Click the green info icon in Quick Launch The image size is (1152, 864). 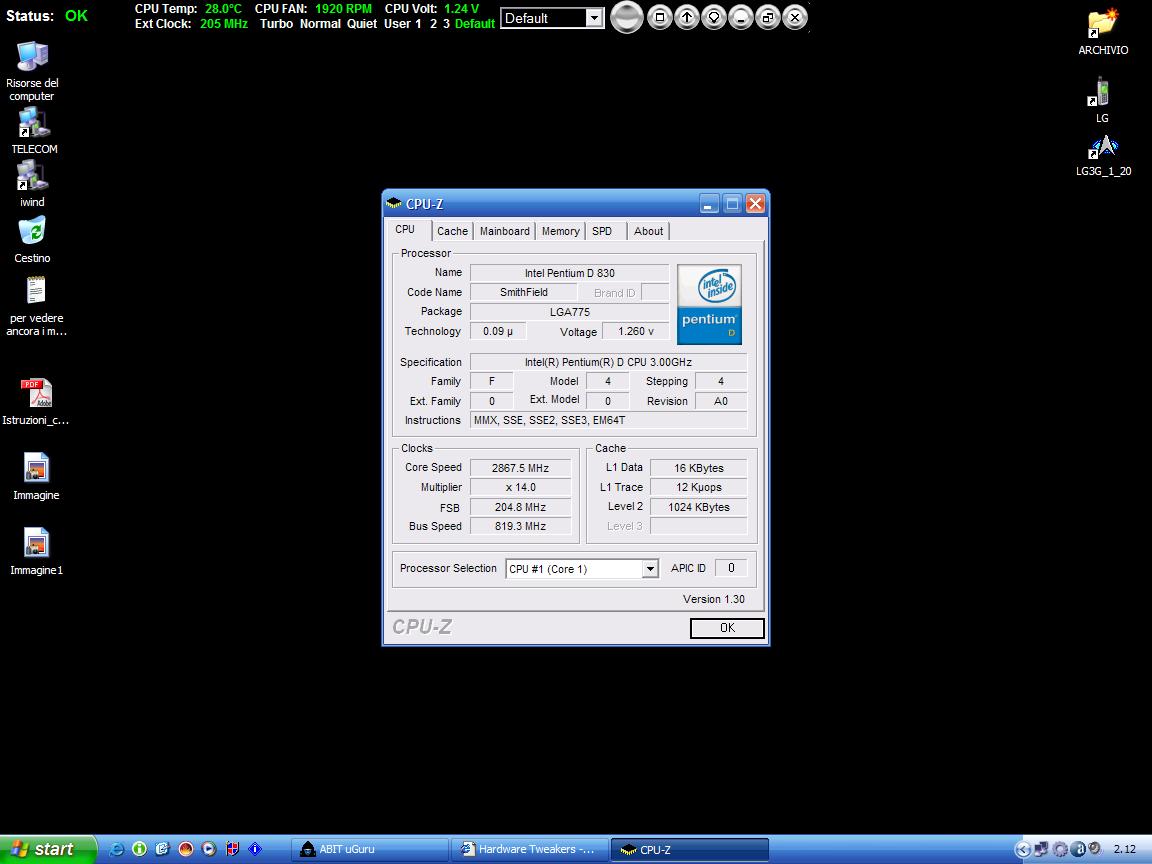(139, 849)
